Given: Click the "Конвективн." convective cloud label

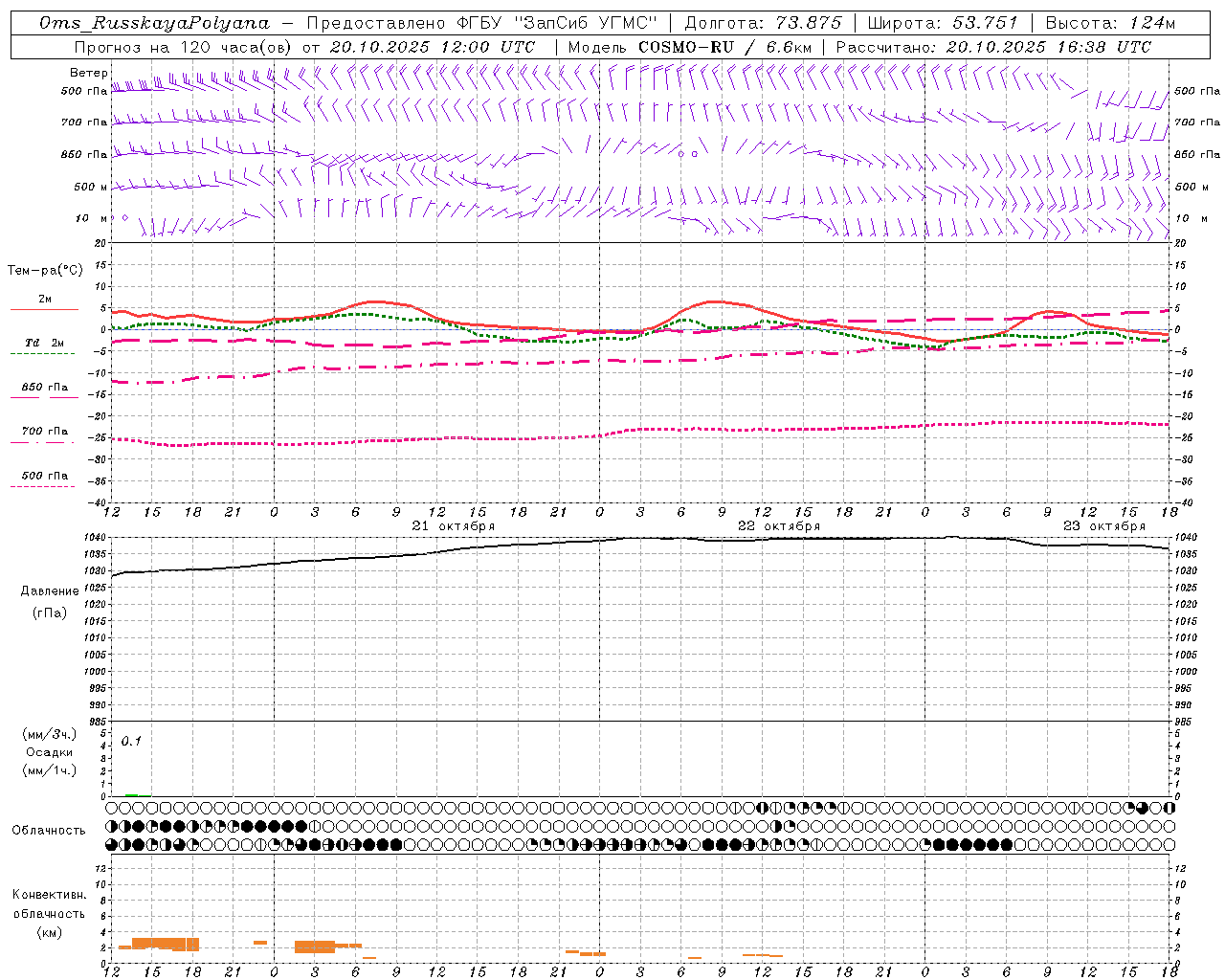Looking at the screenshot, I should (x=49, y=895).
